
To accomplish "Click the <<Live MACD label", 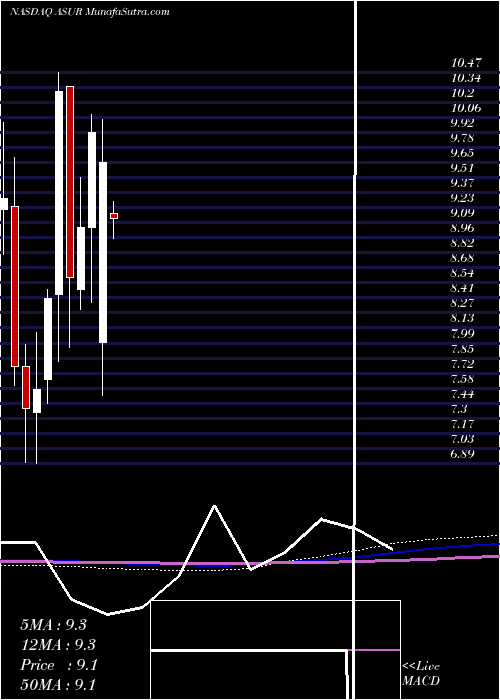I will [x=421, y=673].
